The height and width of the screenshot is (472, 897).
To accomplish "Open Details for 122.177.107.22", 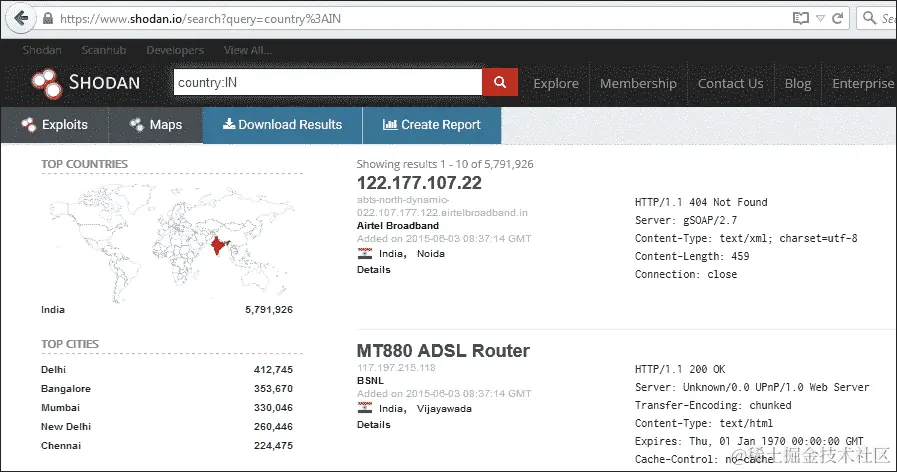I will point(374,269).
